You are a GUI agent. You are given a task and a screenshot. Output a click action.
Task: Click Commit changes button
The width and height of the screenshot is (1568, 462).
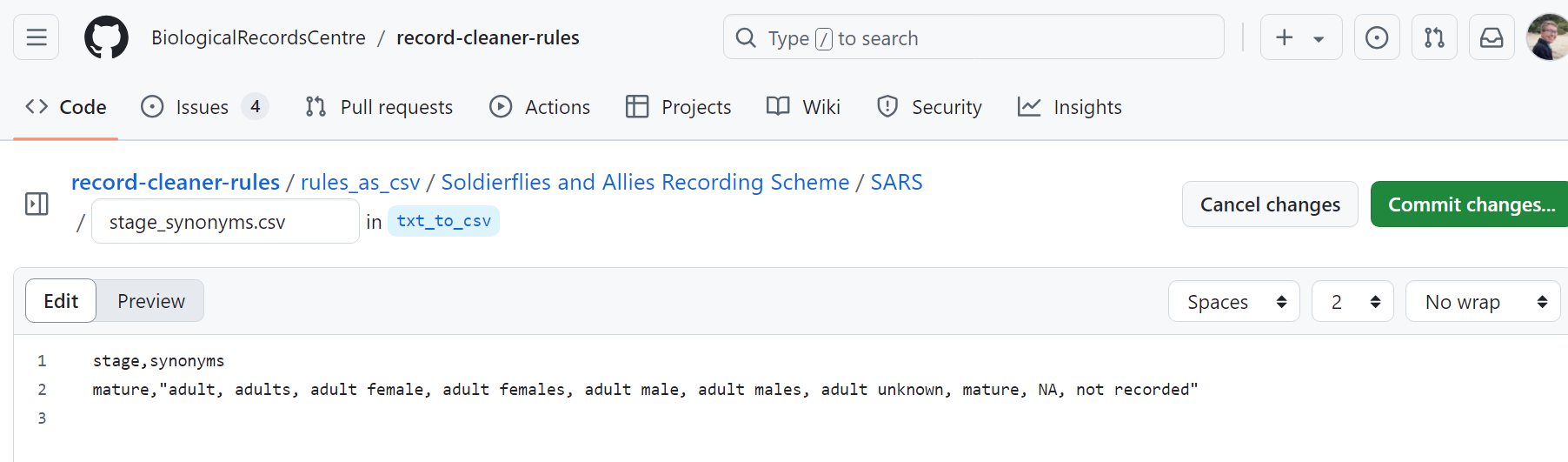[1471, 204]
